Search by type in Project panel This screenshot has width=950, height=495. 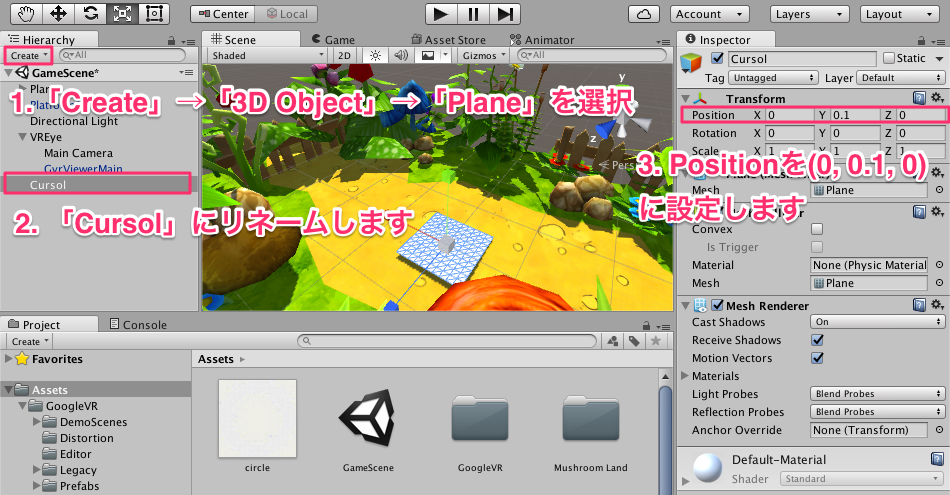pyautogui.click(x=613, y=341)
